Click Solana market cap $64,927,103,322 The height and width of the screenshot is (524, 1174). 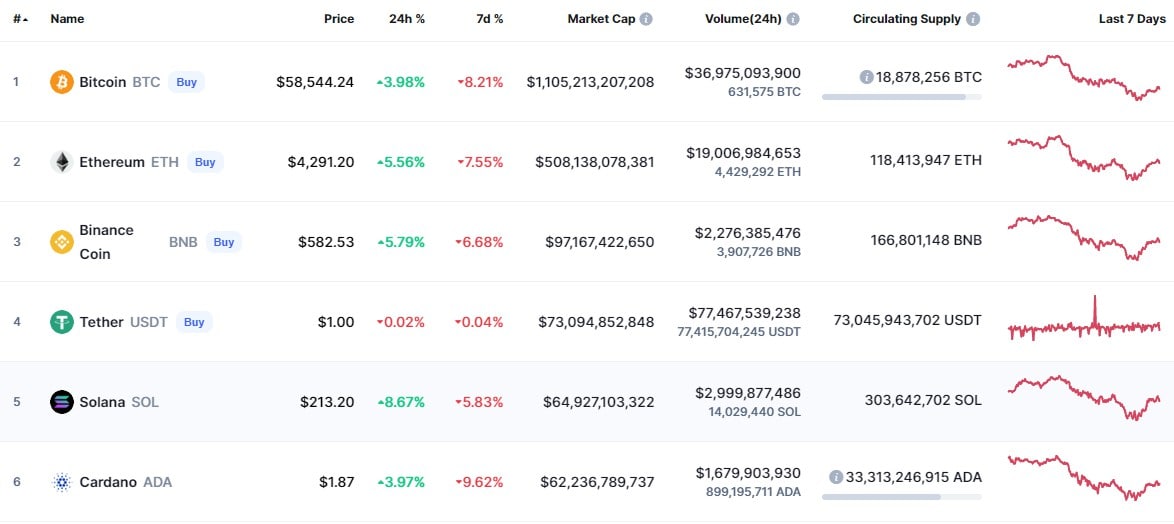coord(598,403)
